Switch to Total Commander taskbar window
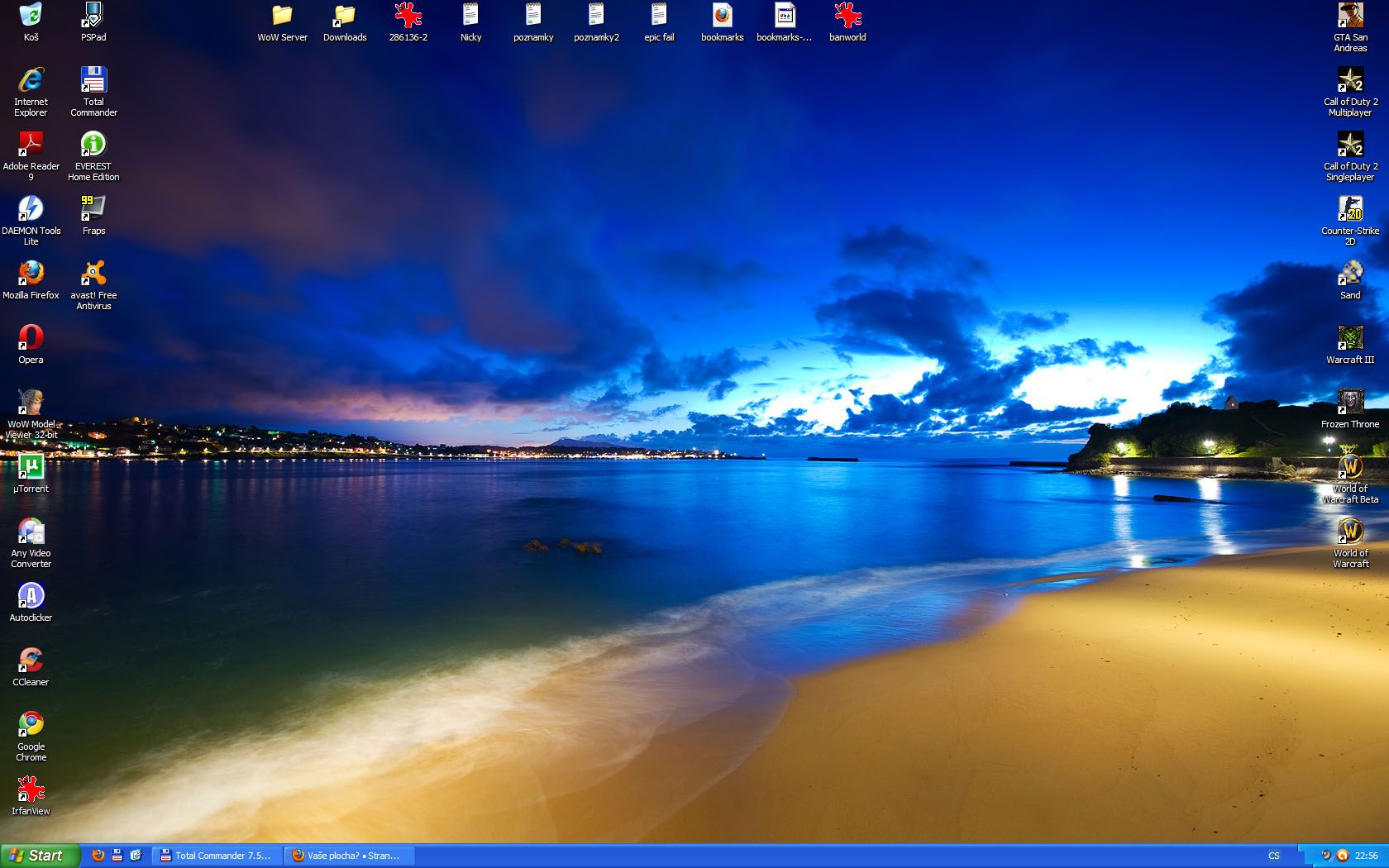Viewport: 1389px width, 868px height. pos(217,856)
